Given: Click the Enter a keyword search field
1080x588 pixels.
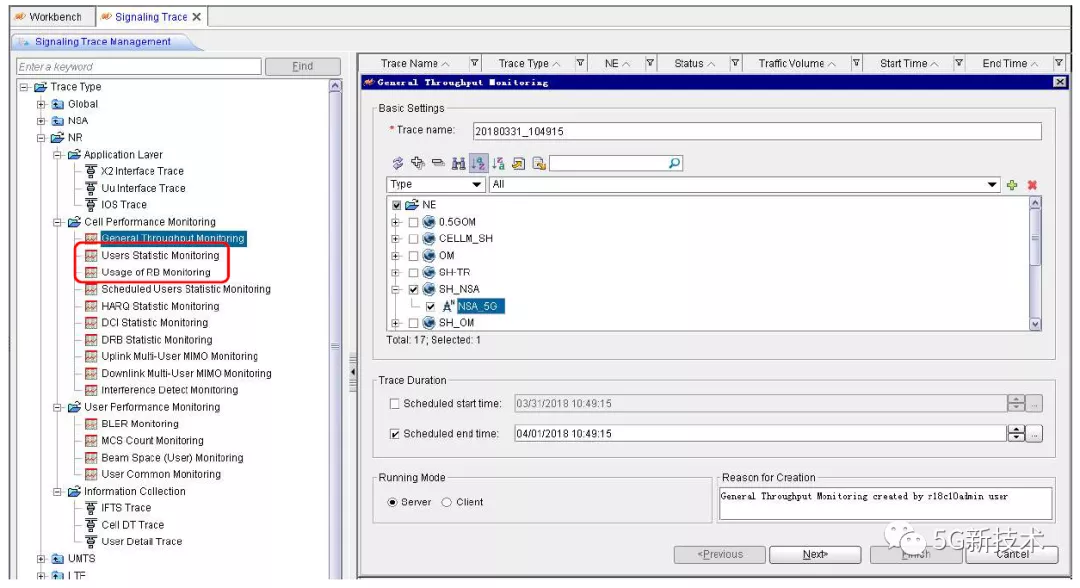Looking at the screenshot, I should coord(139,67).
